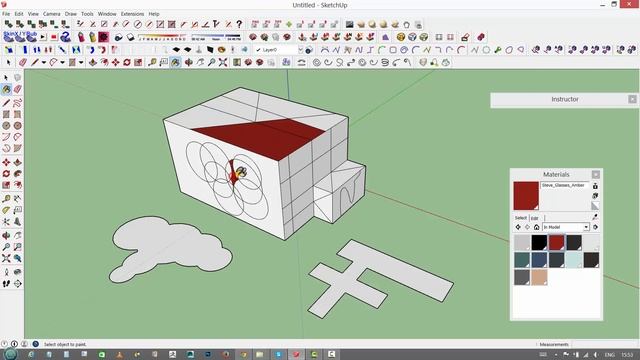
Task: Choose the black material swatch
Action: (539, 242)
